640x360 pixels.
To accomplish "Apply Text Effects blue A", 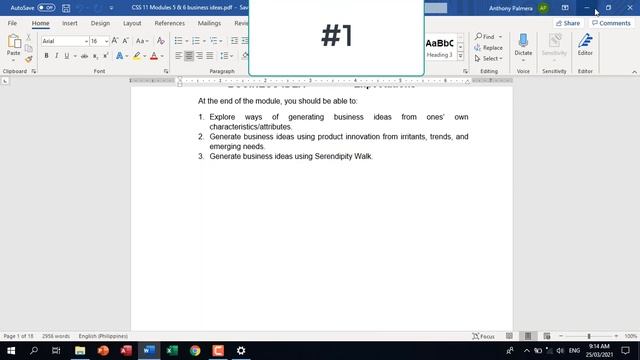I will pos(119,56).
